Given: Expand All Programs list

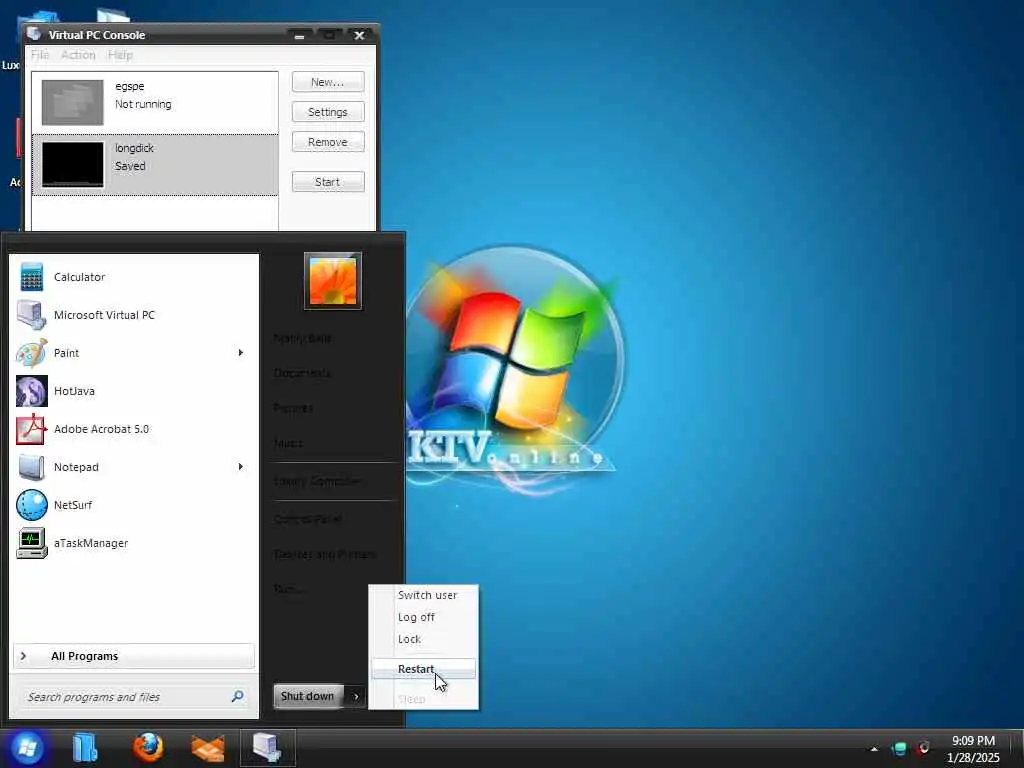Looking at the screenshot, I should [134, 656].
